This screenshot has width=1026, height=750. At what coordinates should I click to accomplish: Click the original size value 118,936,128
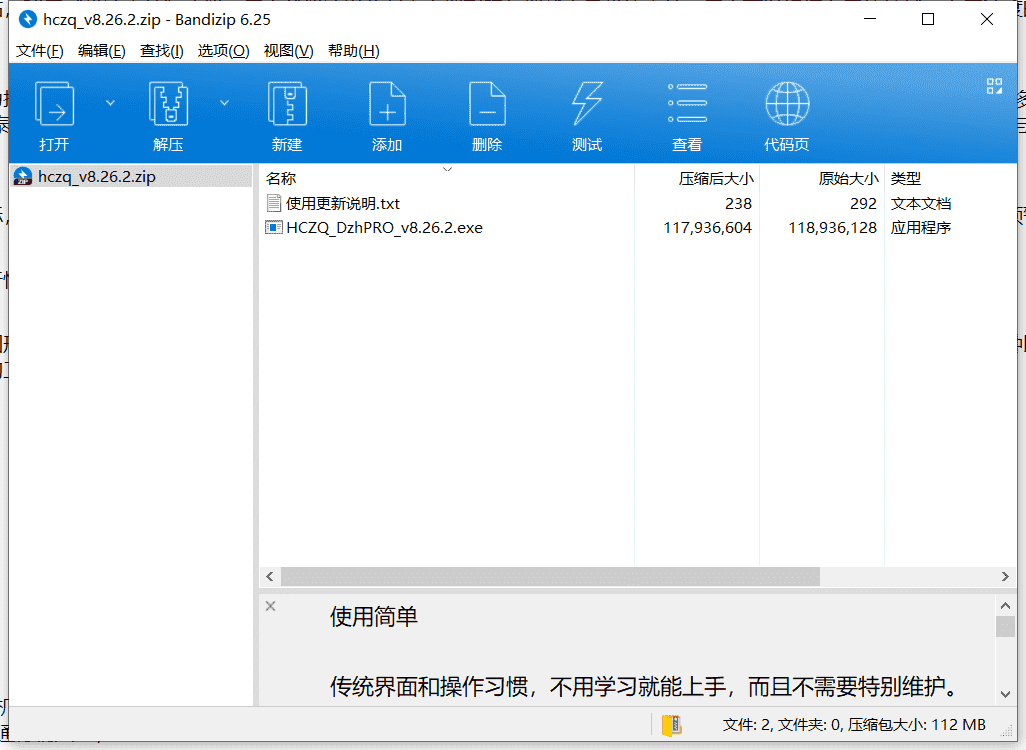(832, 228)
